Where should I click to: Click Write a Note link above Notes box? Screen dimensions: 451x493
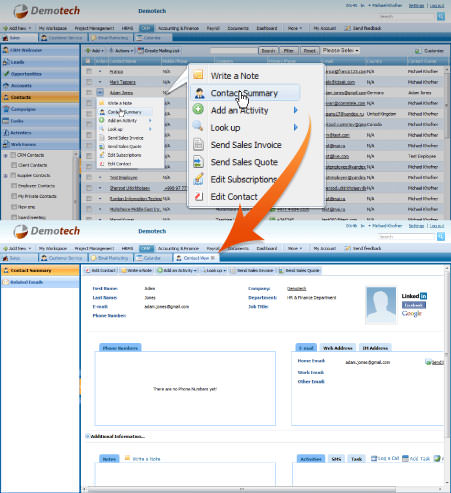(x=146, y=459)
